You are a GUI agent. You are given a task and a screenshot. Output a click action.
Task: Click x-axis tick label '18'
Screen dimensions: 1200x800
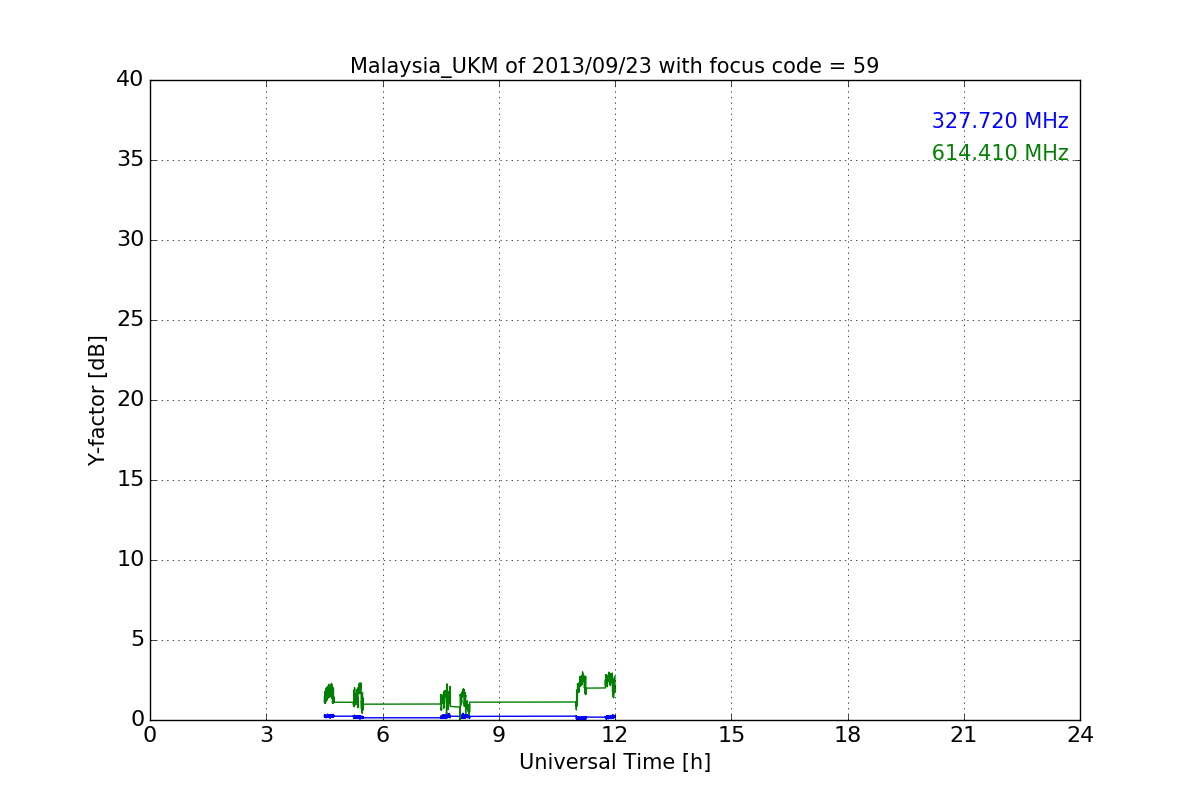coord(848,735)
